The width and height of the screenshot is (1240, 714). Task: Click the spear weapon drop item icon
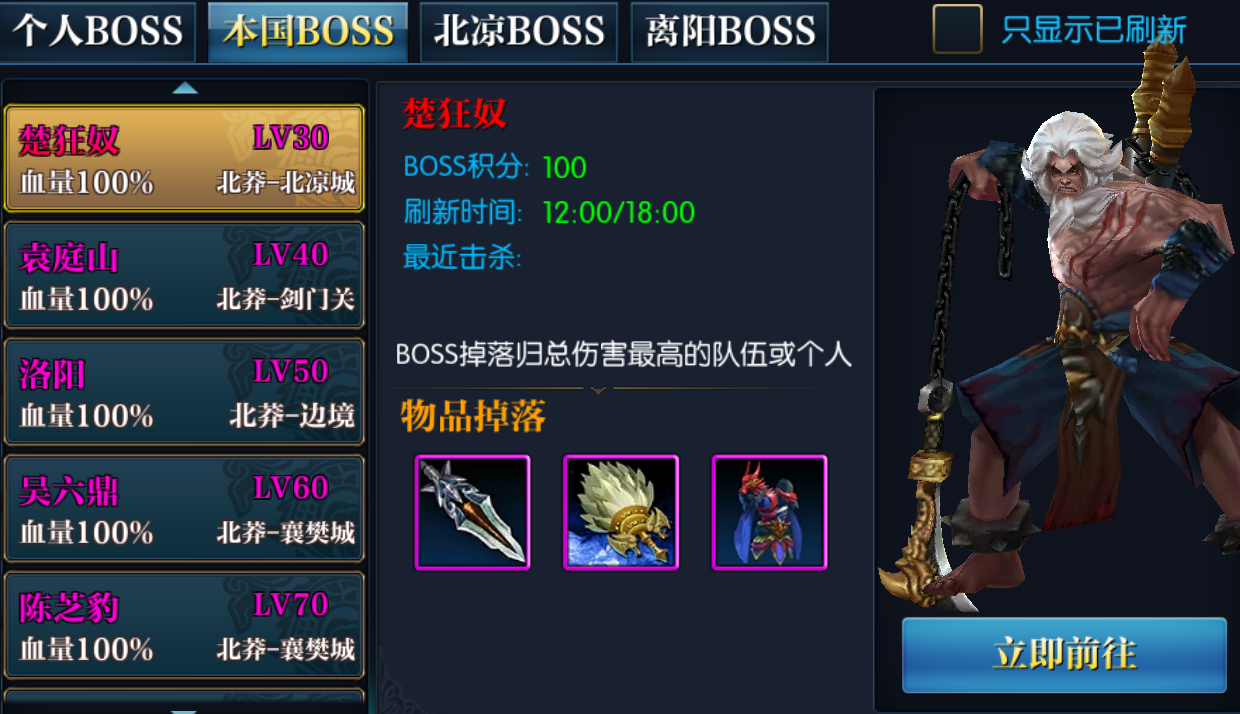click(472, 512)
